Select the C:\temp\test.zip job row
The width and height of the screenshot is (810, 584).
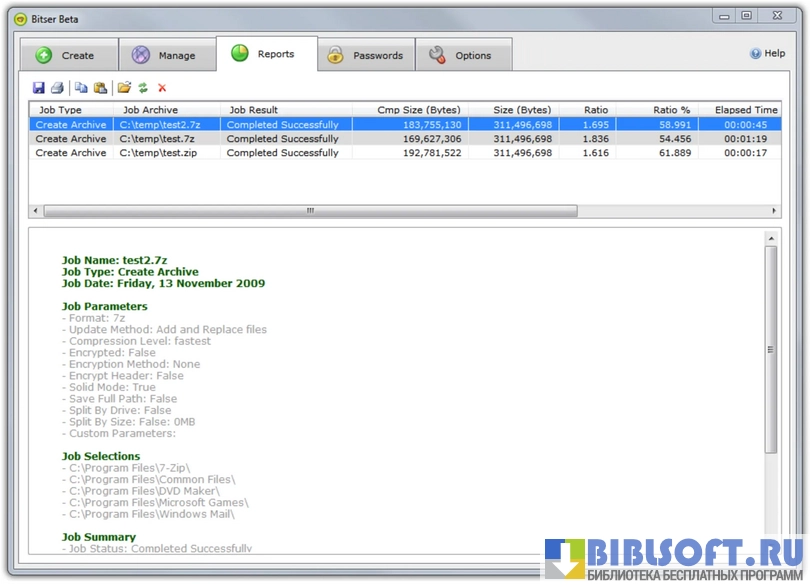tap(160, 153)
